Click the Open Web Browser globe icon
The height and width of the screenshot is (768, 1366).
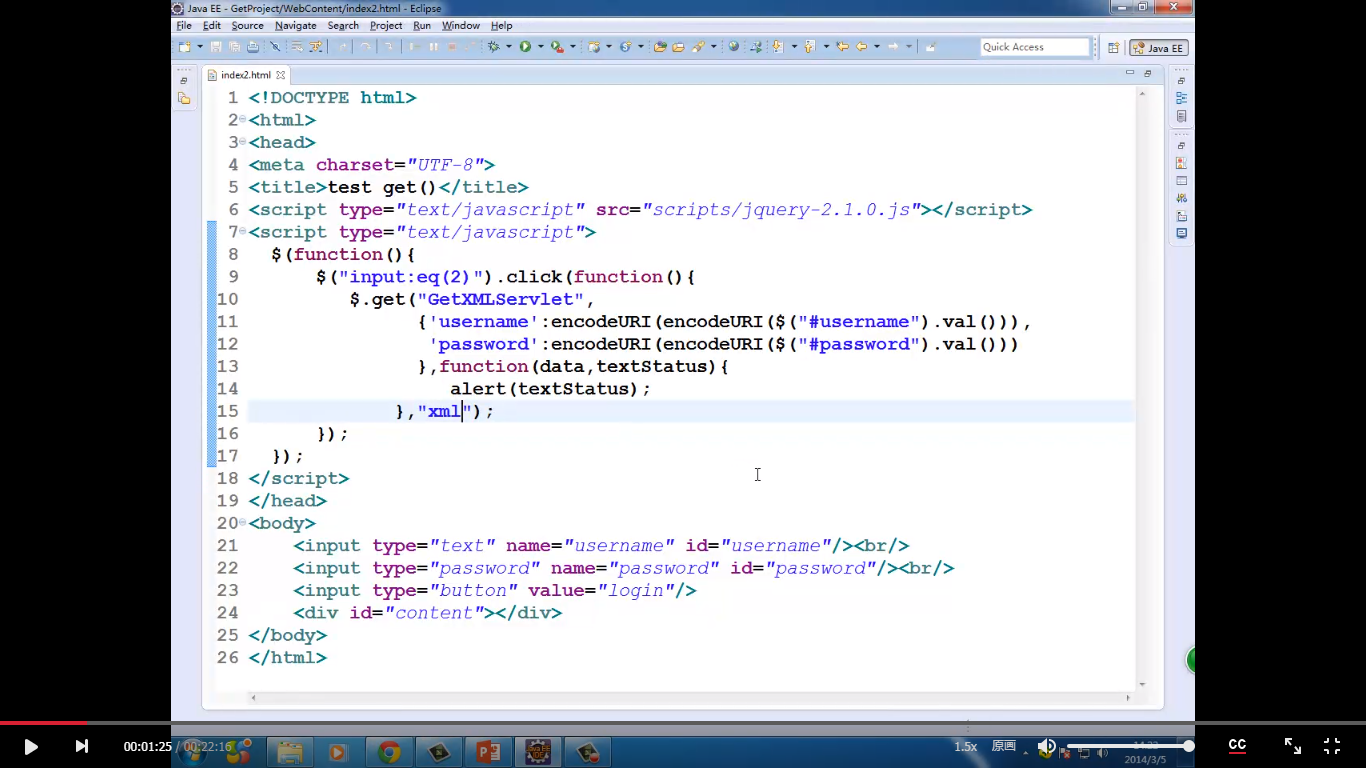(734, 46)
